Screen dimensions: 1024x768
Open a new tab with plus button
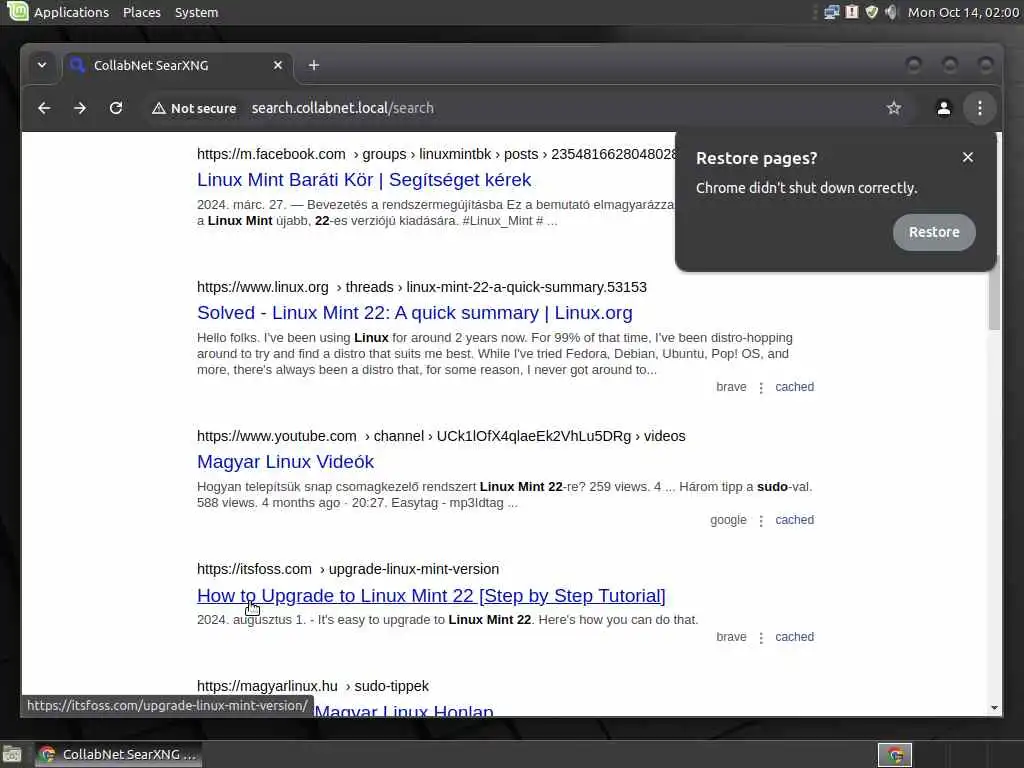point(314,65)
